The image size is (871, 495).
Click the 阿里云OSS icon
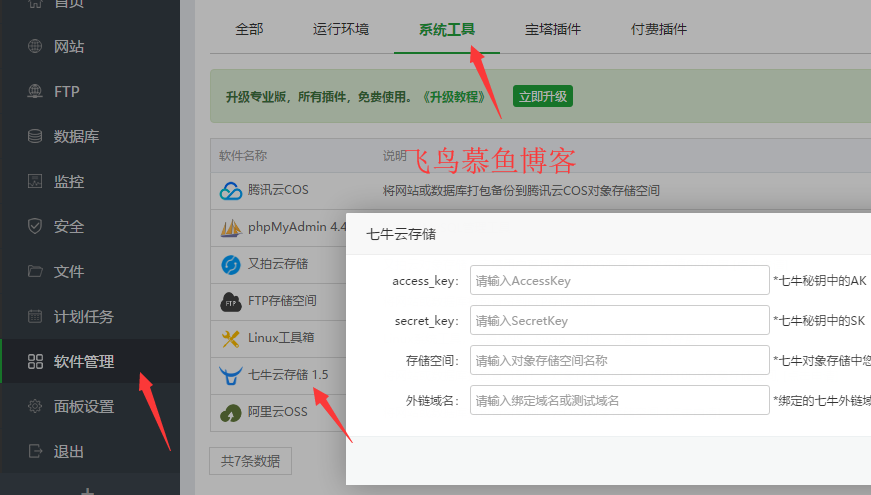tap(231, 411)
